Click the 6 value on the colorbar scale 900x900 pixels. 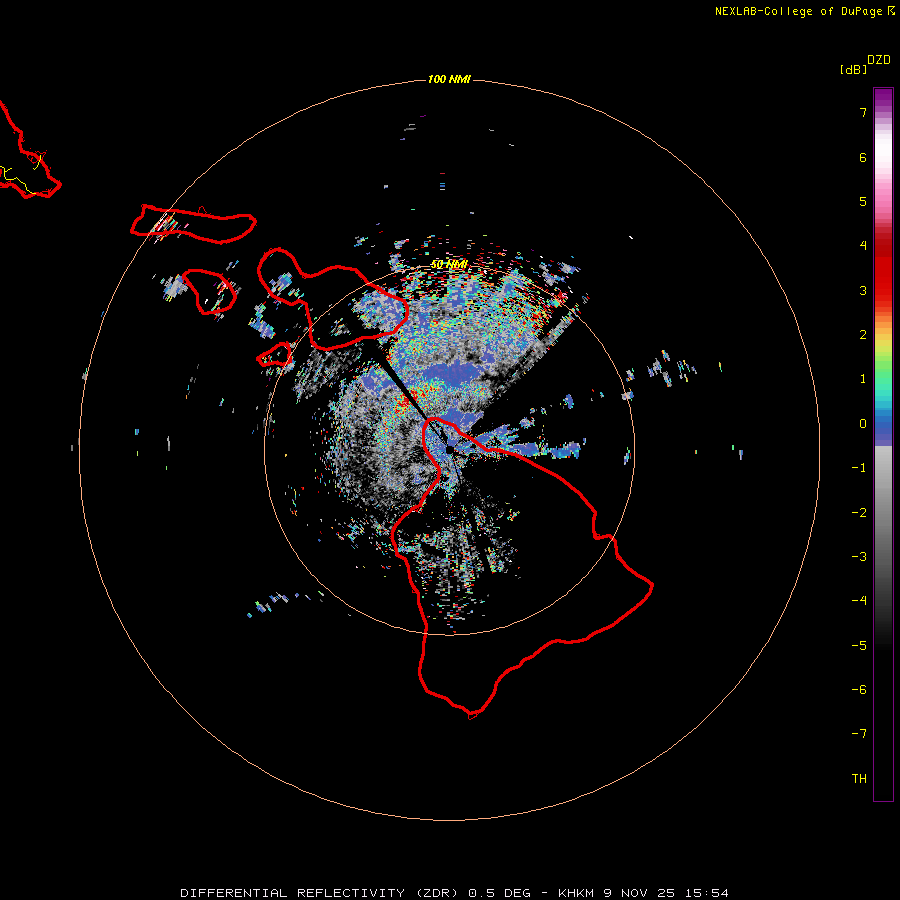[863, 157]
